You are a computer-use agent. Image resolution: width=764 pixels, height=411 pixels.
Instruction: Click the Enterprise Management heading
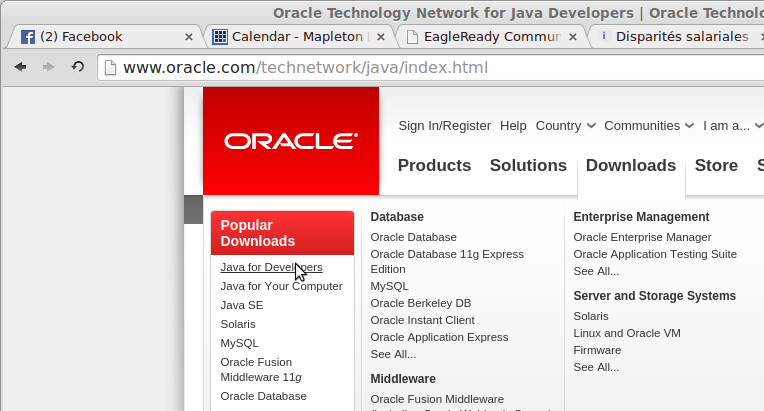coord(641,217)
